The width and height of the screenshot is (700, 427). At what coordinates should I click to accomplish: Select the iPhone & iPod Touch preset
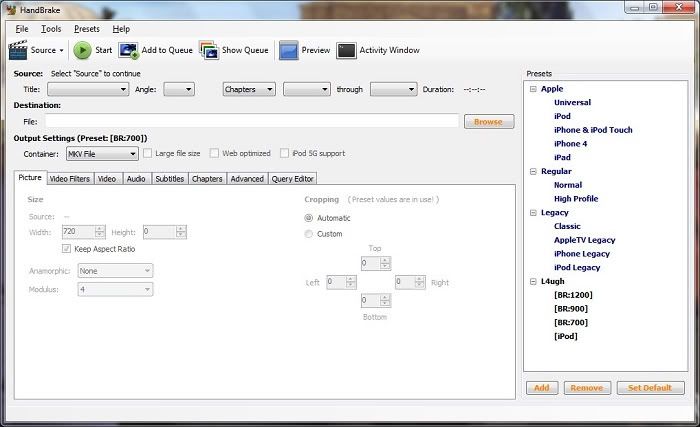point(593,130)
